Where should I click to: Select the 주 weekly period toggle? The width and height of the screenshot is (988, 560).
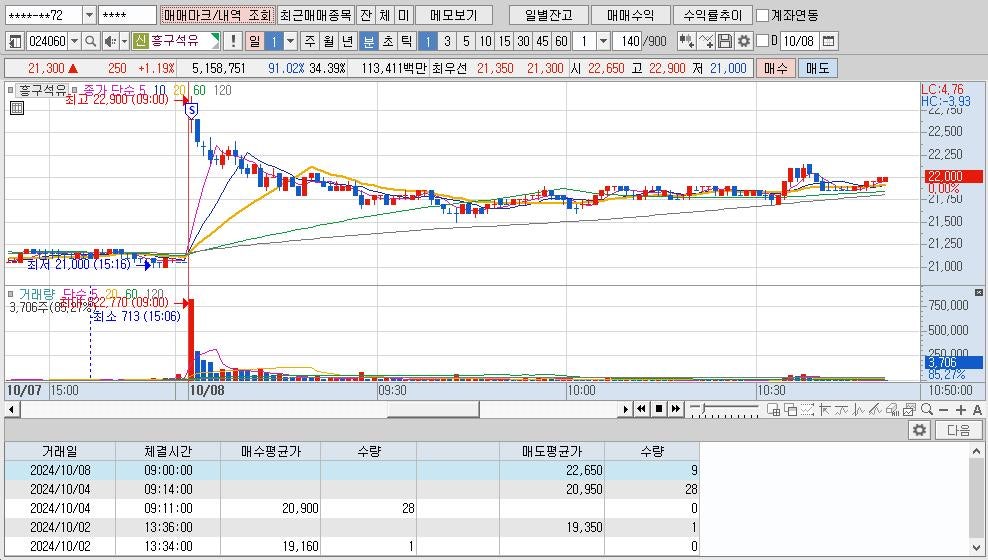(309, 41)
